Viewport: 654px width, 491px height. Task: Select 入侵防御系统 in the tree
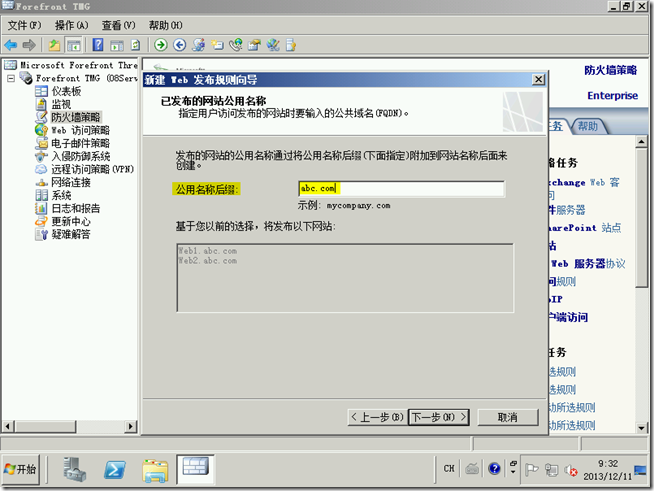[x=80, y=156]
